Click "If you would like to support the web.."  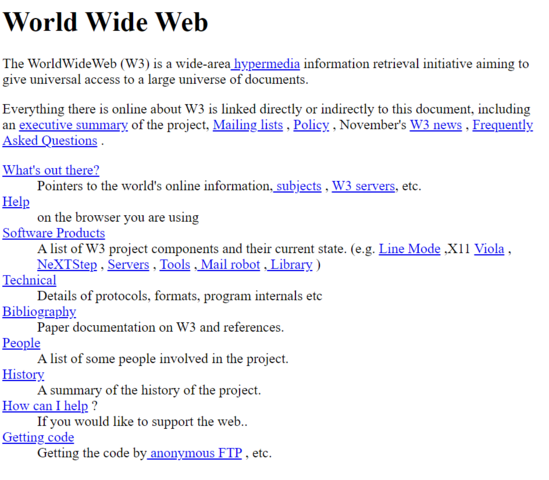tap(143, 423)
